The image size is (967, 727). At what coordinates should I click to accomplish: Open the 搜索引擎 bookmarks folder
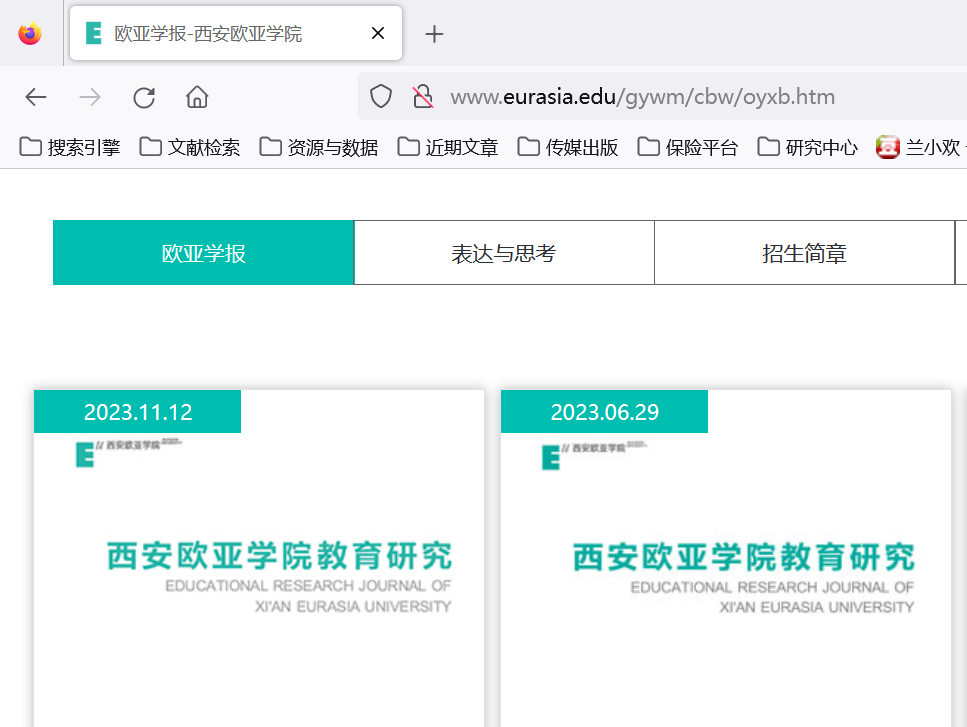click(70, 147)
